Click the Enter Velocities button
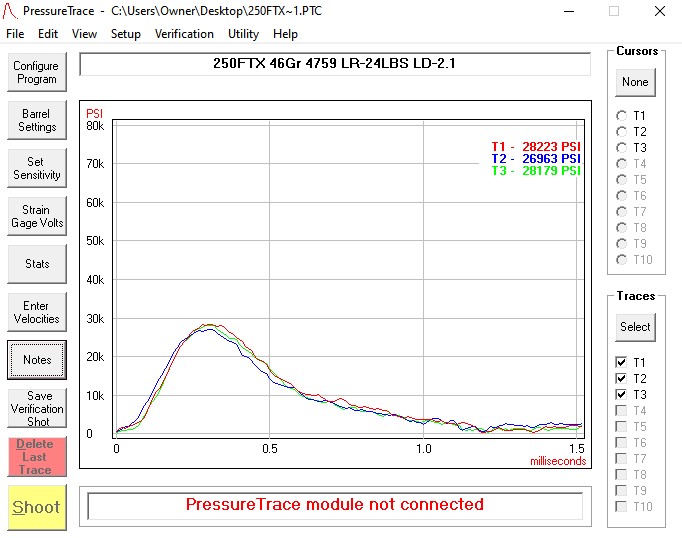The height and width of the screenshot is (538, 682). tap(37, 312)
